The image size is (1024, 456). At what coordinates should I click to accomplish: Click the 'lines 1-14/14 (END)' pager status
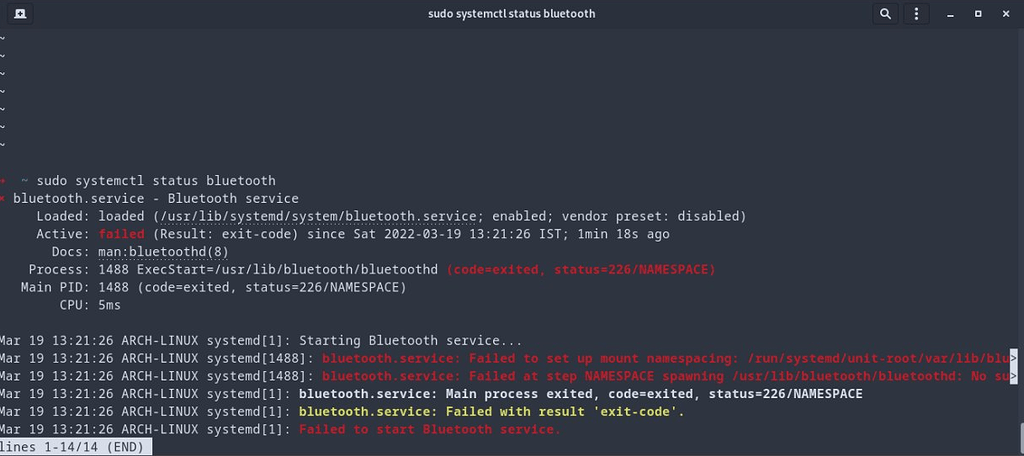coord(76,447)
